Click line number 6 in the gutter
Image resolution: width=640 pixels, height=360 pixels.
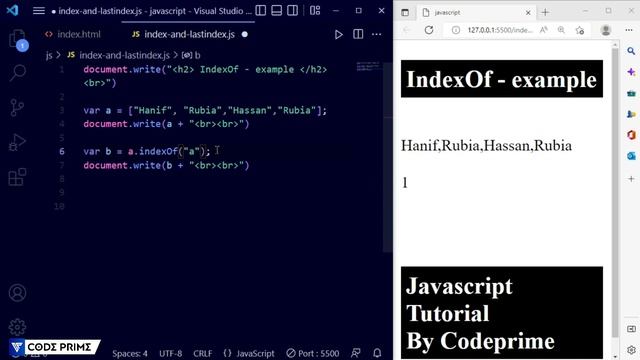[62, 151]
